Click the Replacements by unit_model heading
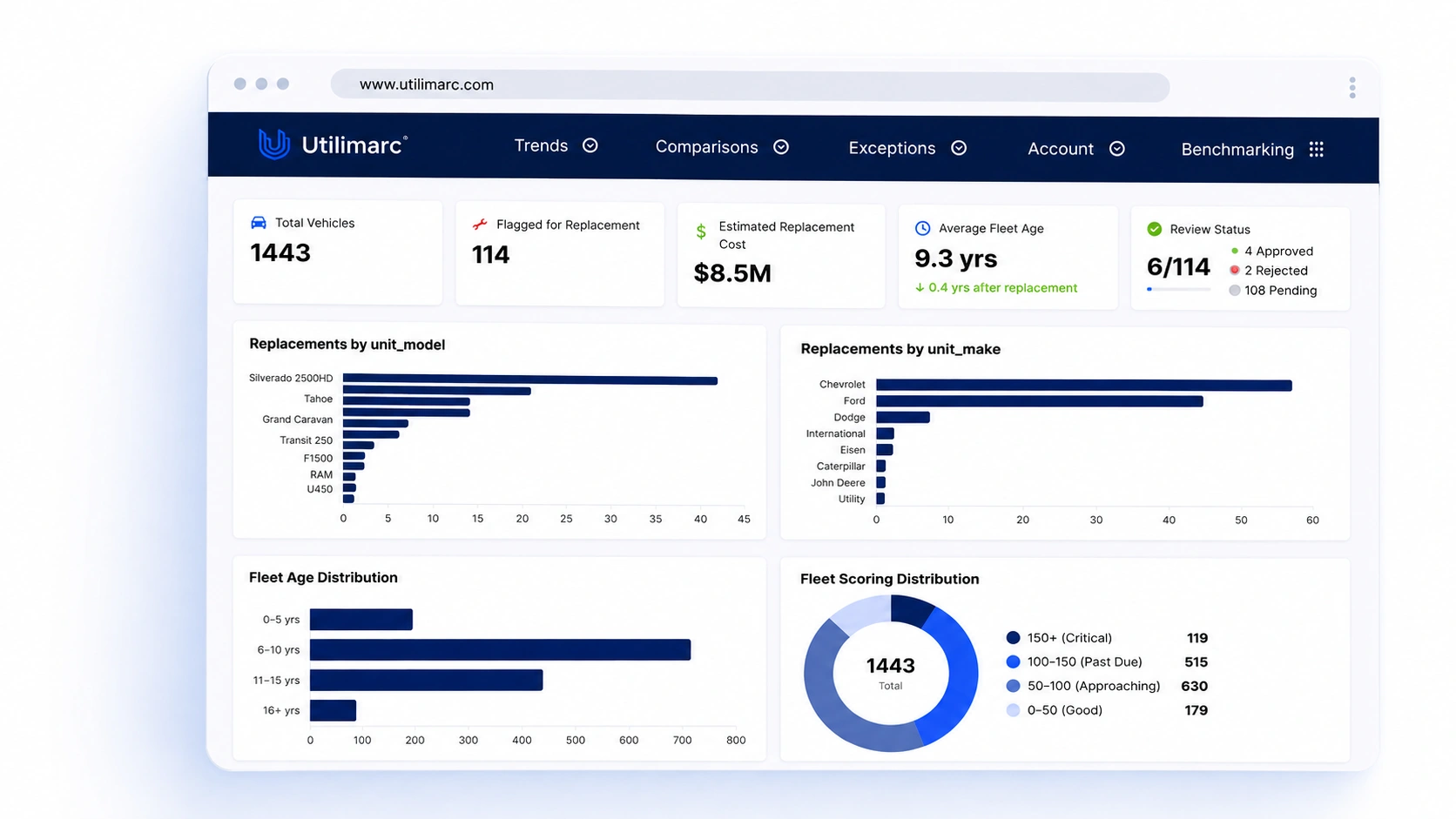 347,345
